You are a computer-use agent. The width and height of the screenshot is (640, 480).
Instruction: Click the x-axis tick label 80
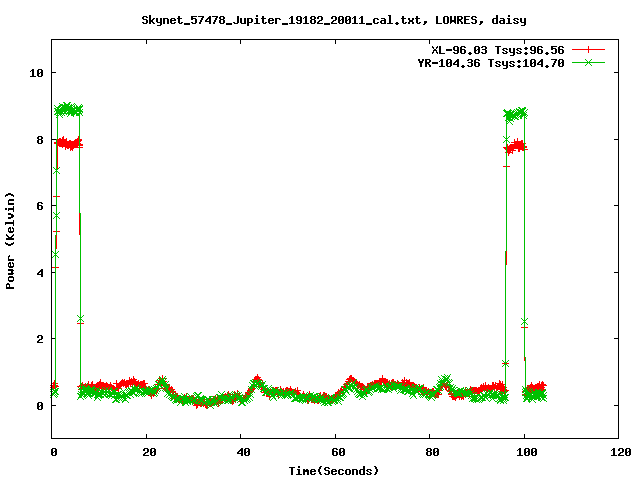[x=433, y=452]
